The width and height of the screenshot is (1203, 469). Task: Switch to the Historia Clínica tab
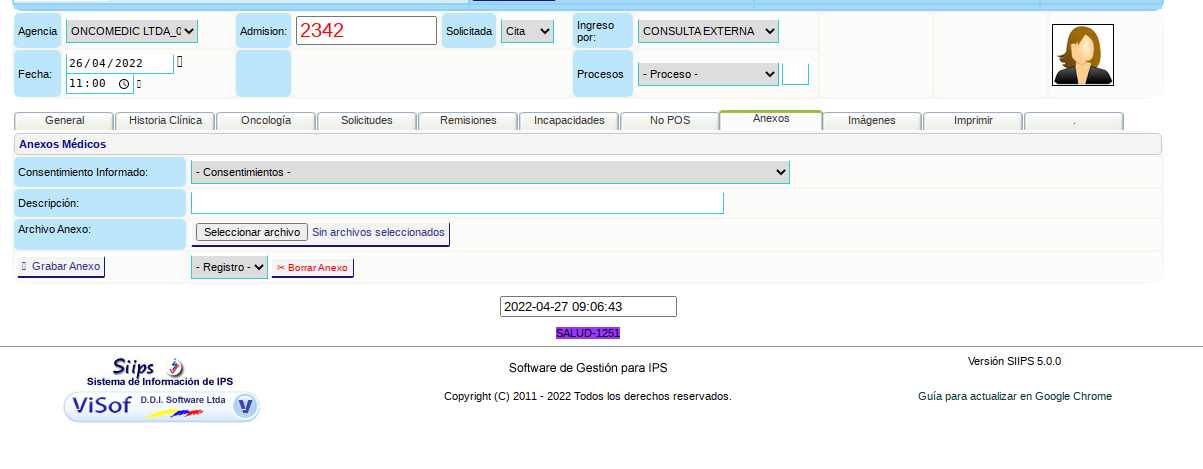click(x=165, y=120)
